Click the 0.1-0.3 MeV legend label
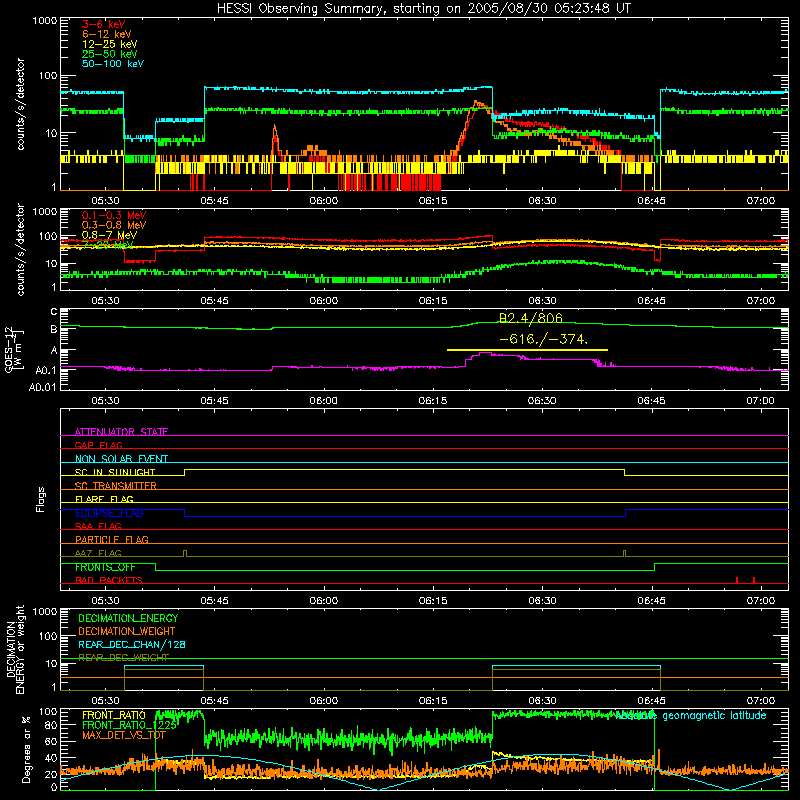Image resolution: width=800 pixels, height=800 pixels. pyautogui.click(x=114, y=215)
